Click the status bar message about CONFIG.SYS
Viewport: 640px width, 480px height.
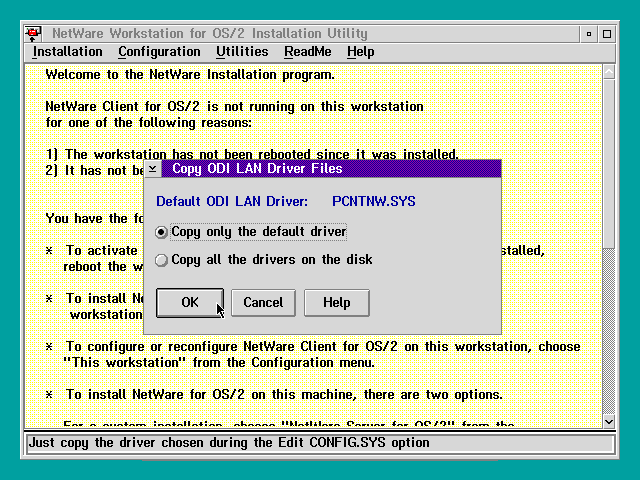(229, 443)
